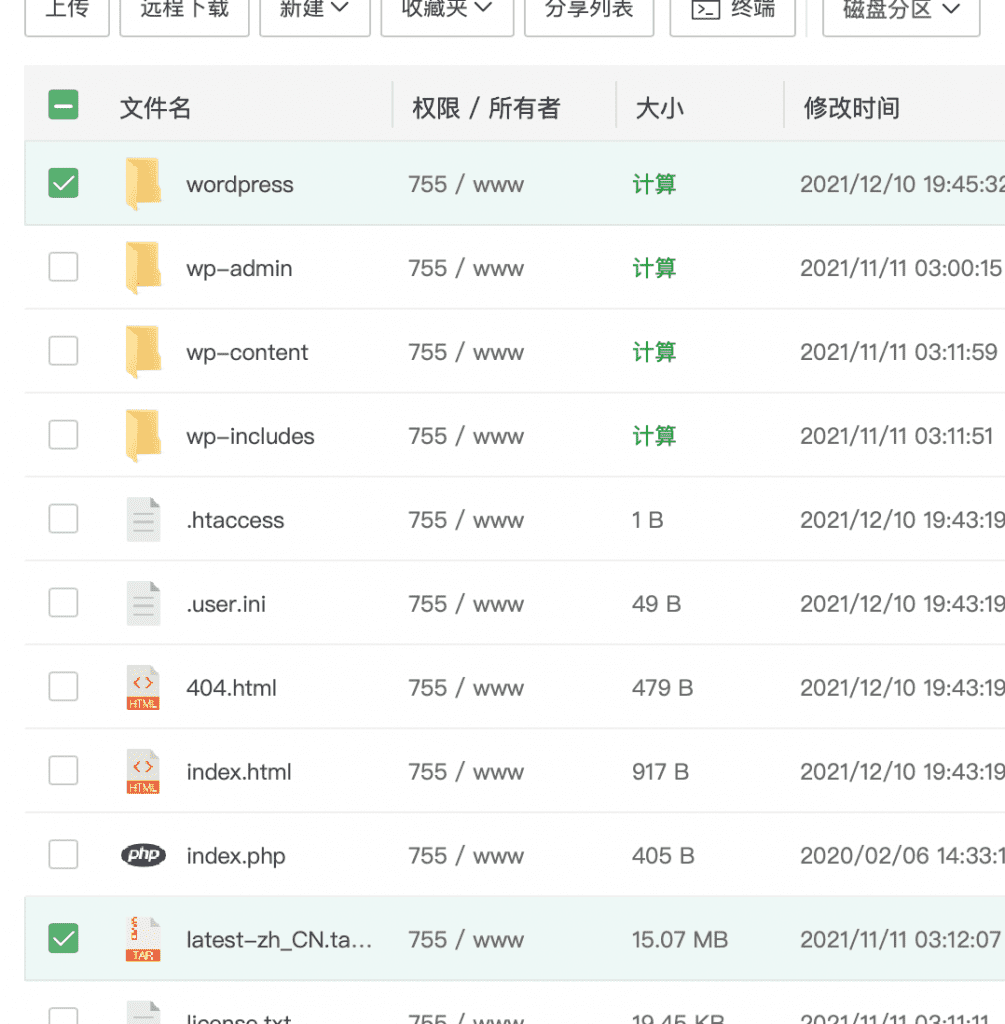
Task: Toggle the select-all checkbox in header
Action: click(63, 104)
